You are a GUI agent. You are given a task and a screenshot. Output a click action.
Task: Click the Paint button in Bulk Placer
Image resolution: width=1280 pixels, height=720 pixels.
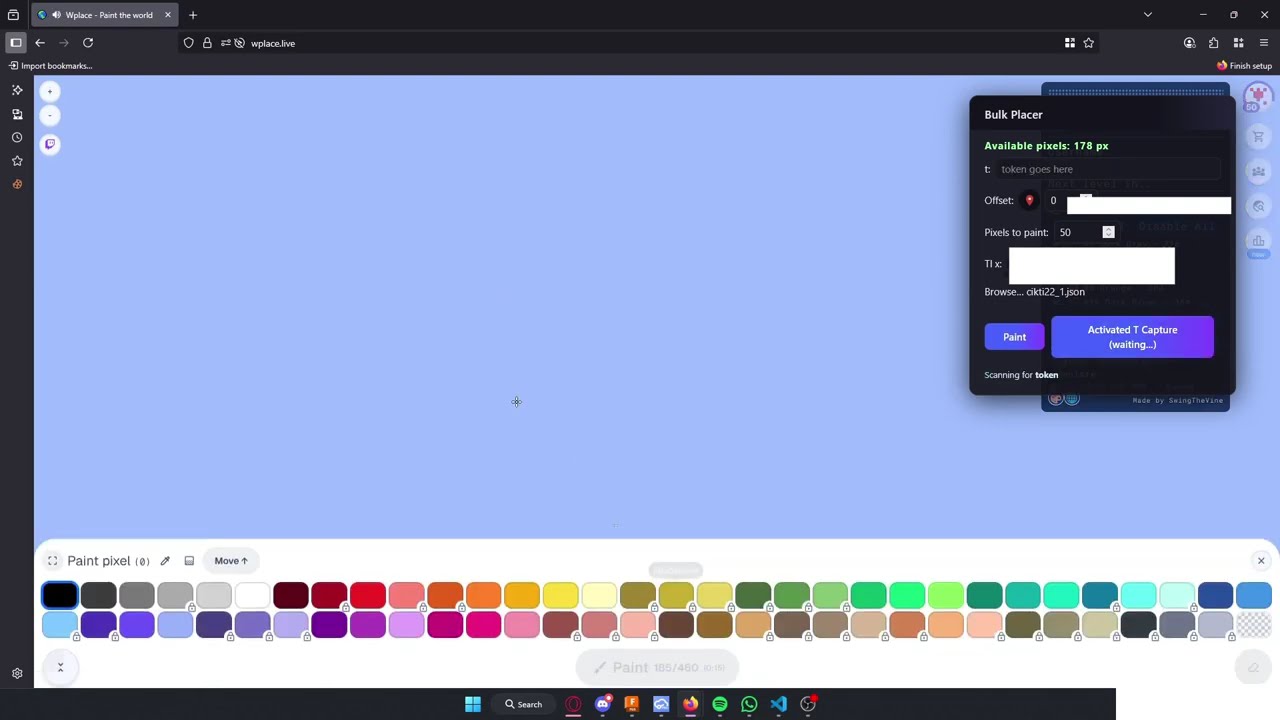pos(1014,337)
